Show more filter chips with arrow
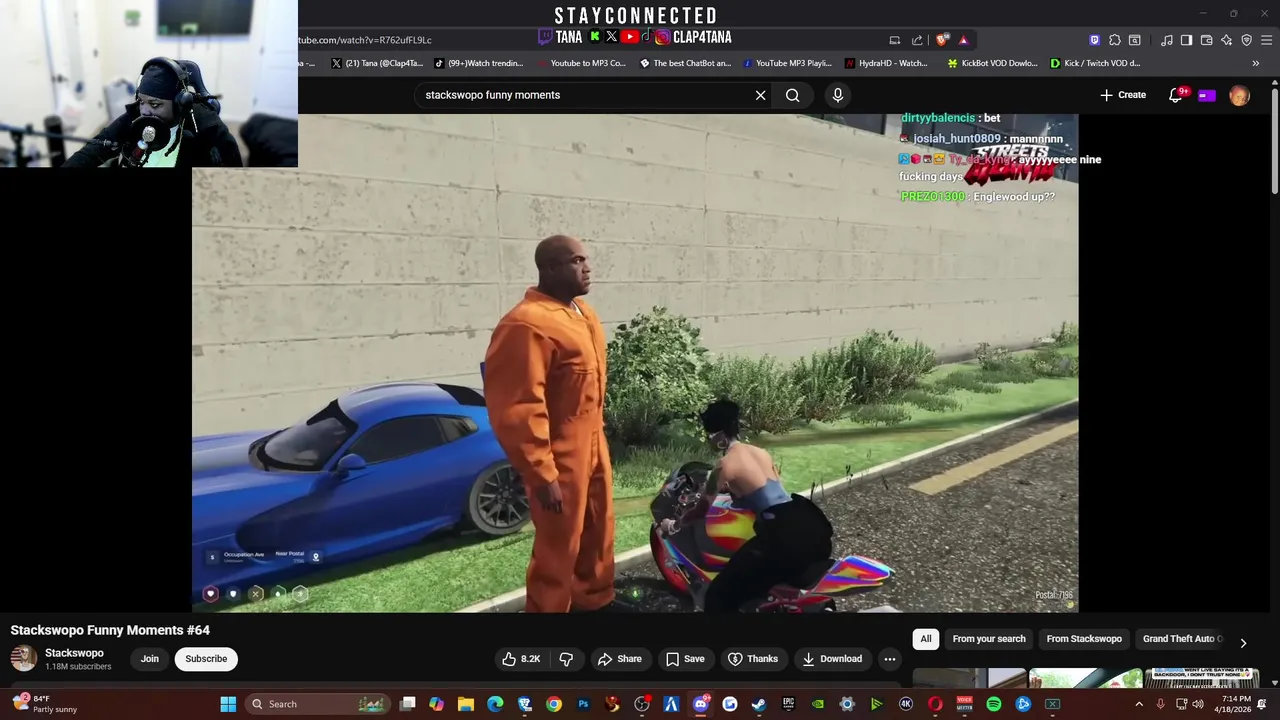 (x=1243, y=643)
